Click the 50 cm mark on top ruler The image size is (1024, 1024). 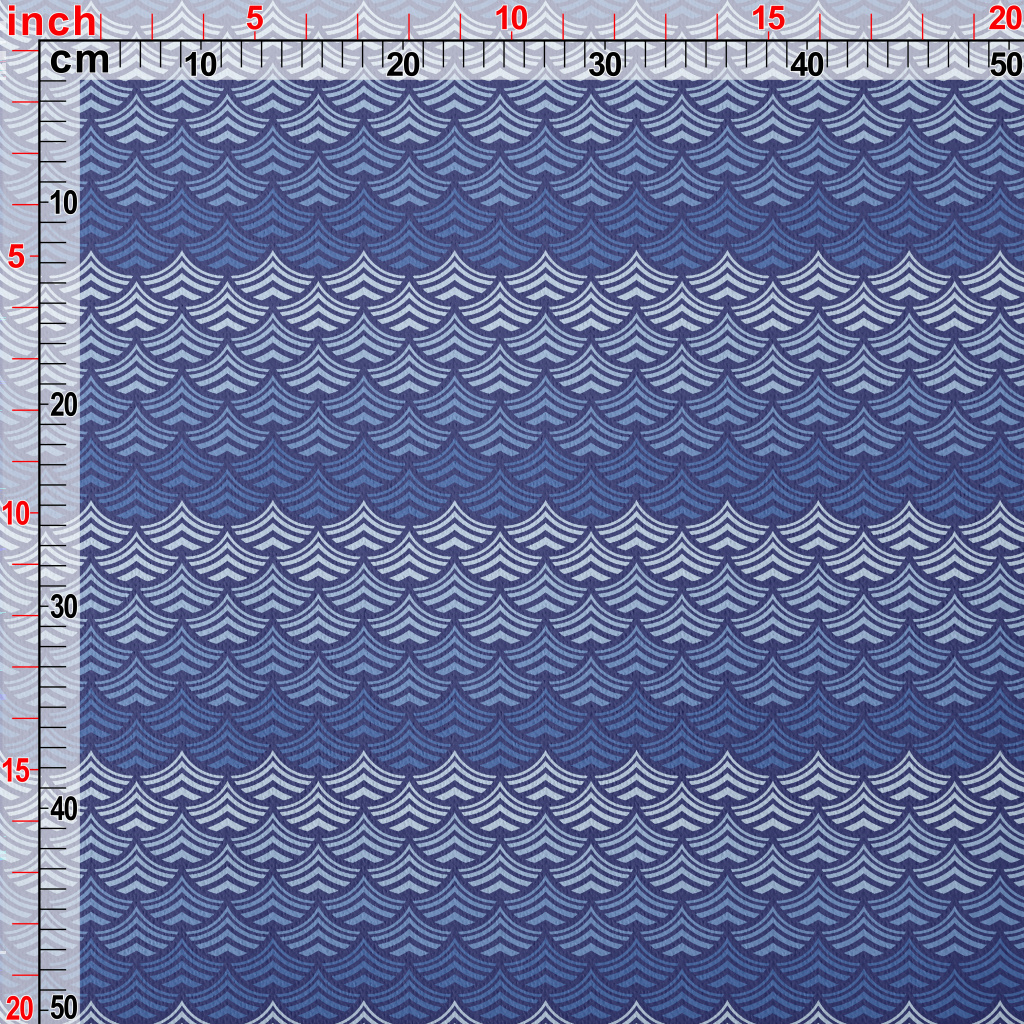coord(1003,65)
